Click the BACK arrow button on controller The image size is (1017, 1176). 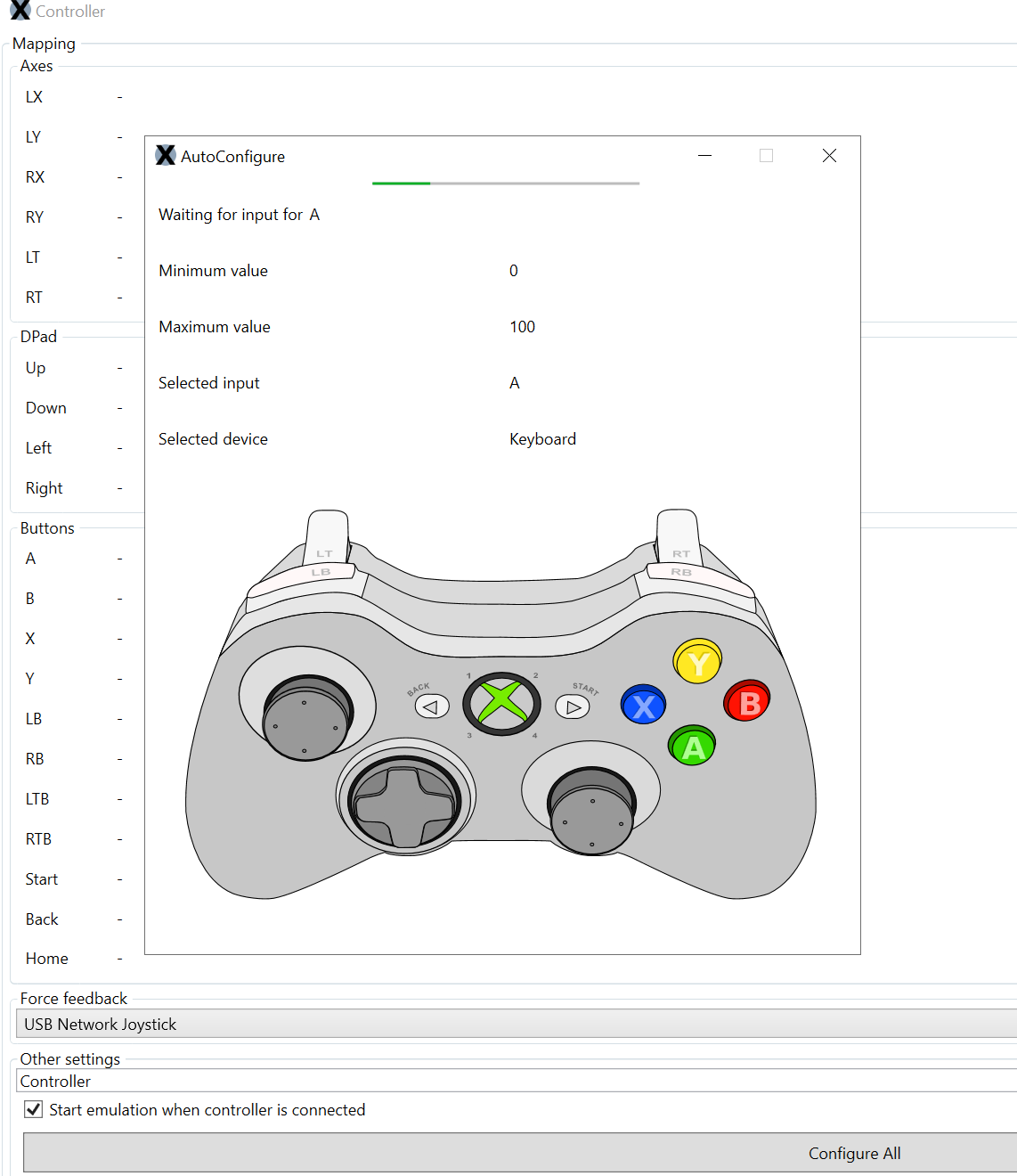[x=432, y=706]
